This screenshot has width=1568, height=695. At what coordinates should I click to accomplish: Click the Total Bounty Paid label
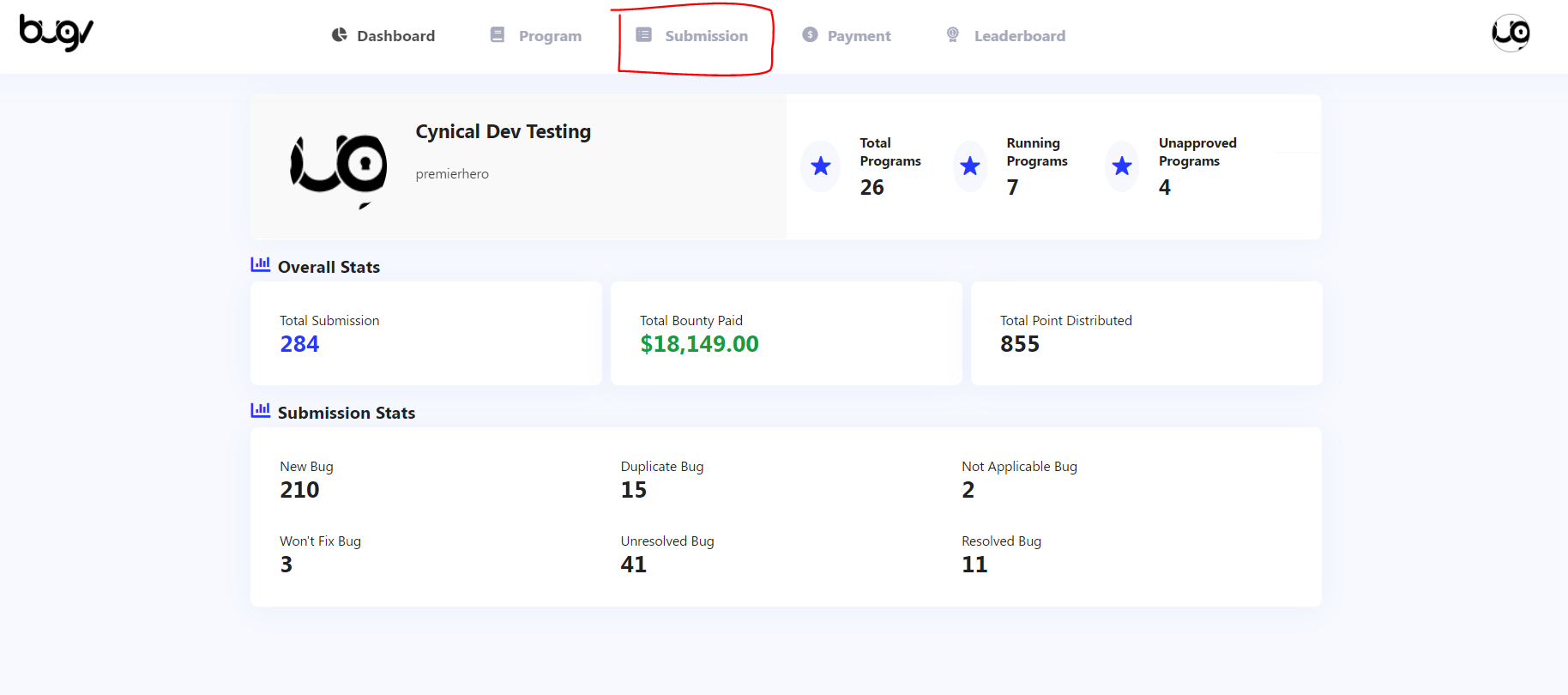click(x=691, y=321)
